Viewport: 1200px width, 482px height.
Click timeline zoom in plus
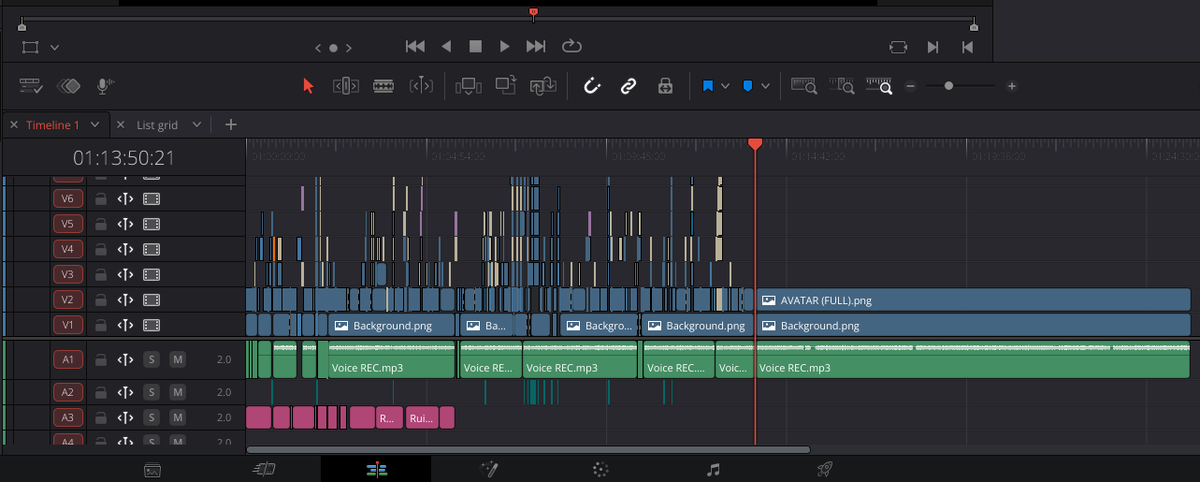click(x=1012, y=87)
